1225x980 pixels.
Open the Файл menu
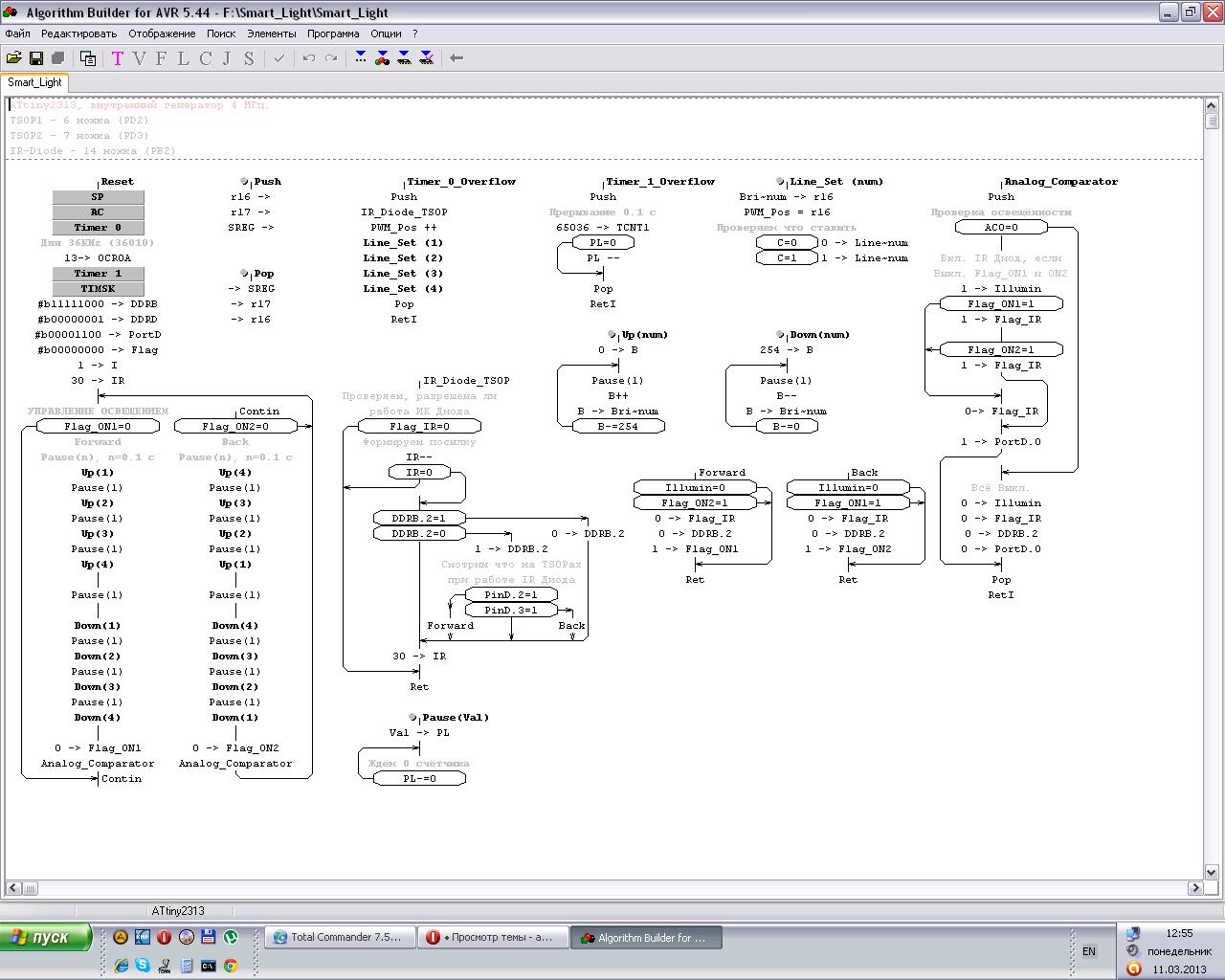point(17,33)
